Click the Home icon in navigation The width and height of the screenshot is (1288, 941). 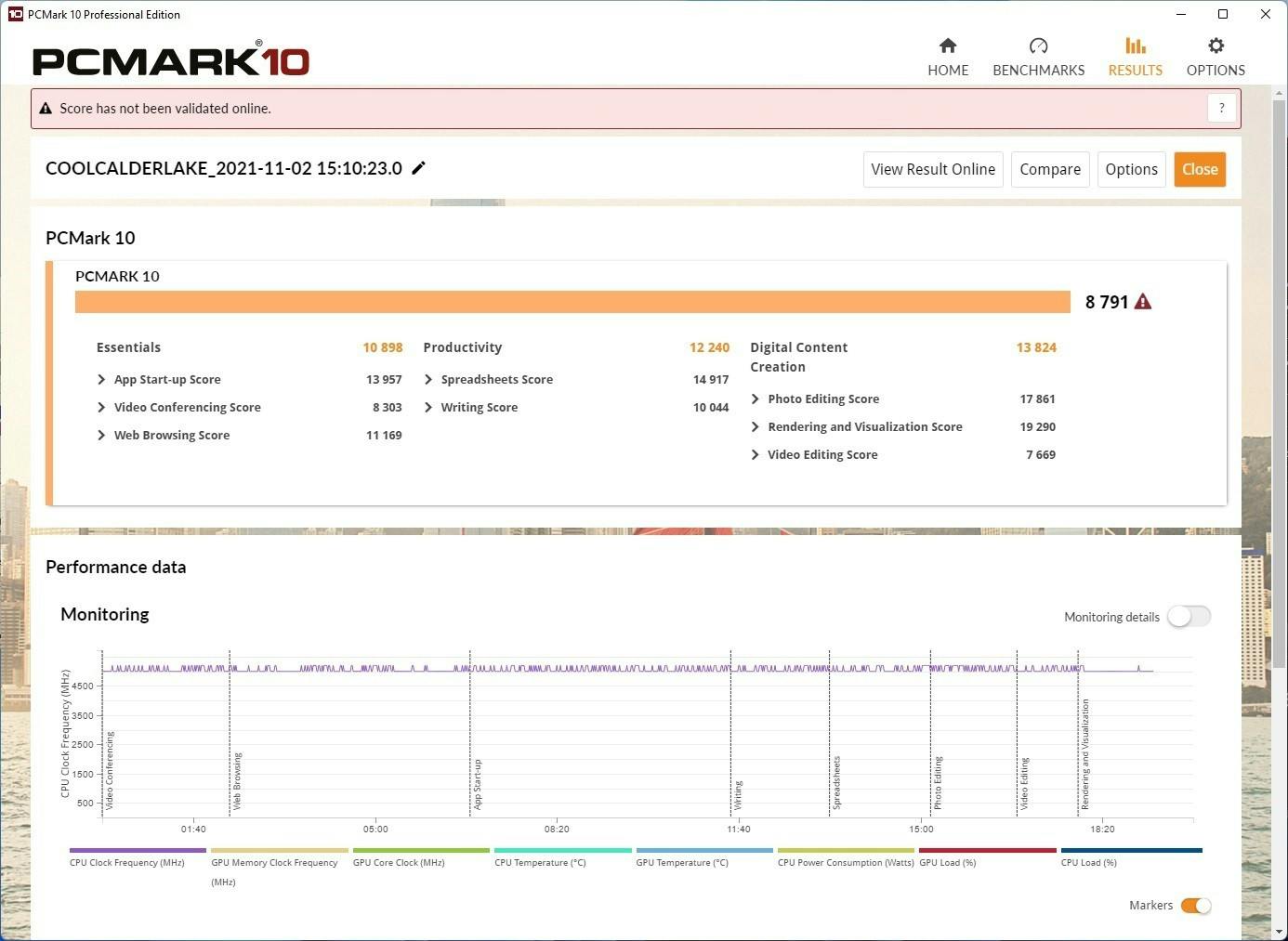[947, 46]
